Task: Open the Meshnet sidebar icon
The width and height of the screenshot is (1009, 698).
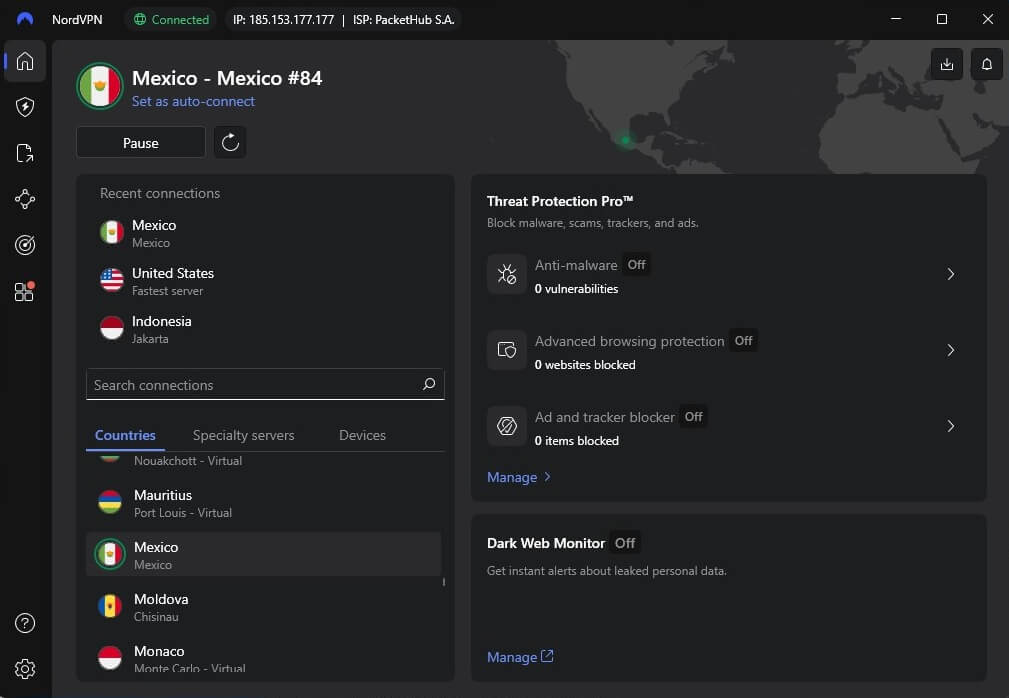Action: [25, 199]
